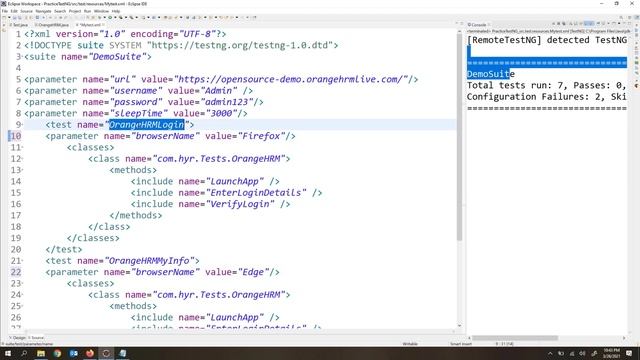Click the url parameter value at line 5
The image size is (640, 360).
290,79
